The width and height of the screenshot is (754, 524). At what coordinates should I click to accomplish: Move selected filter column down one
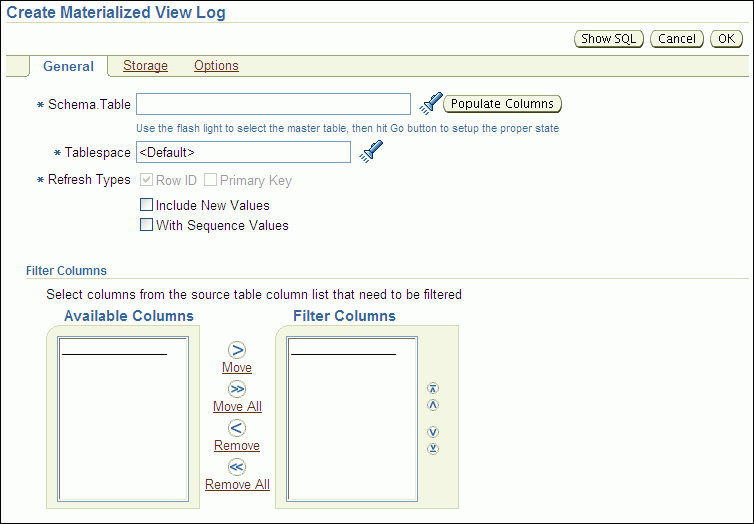tap(433, 432)
